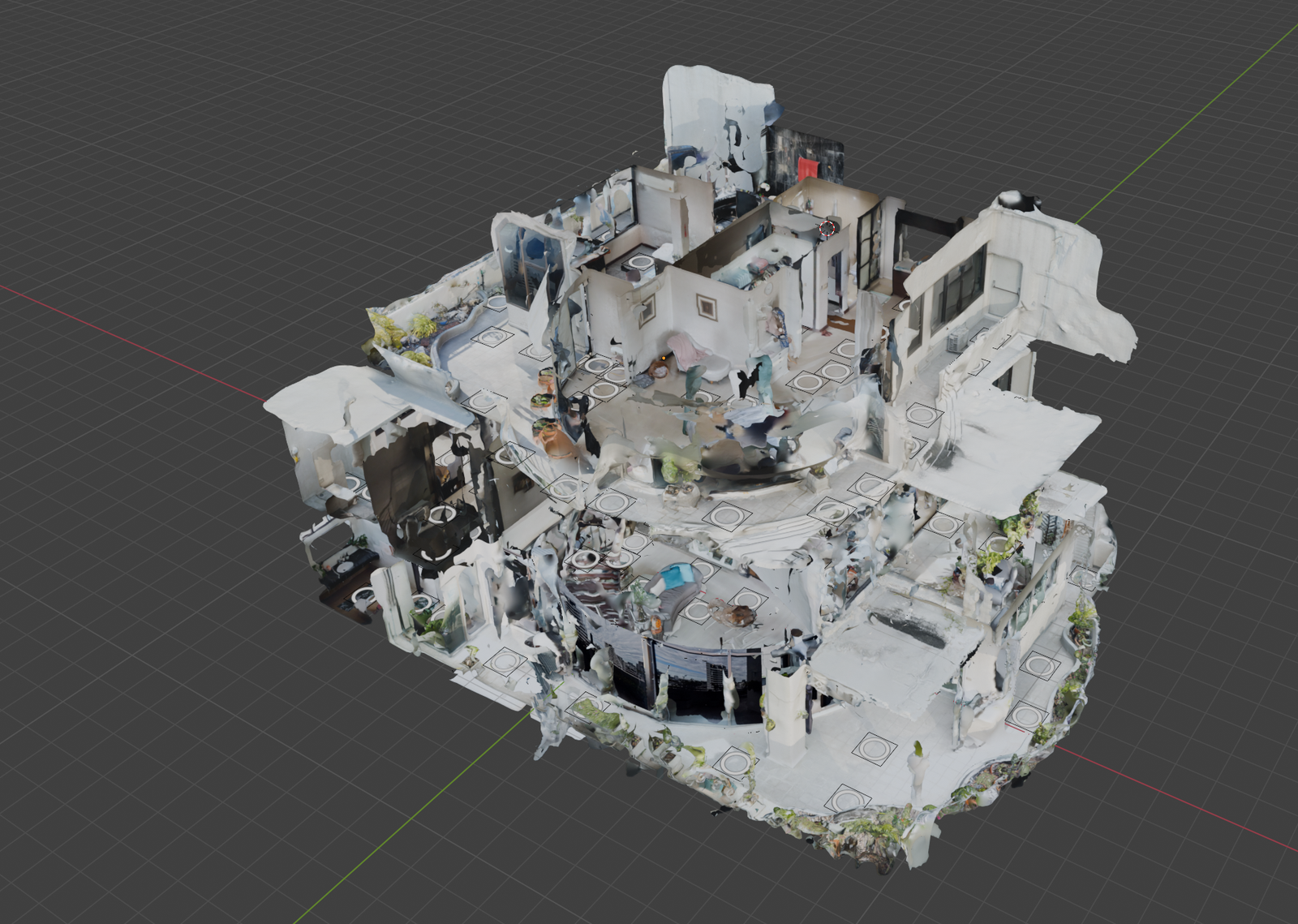1298x924 pixels.
Task: Click the blue cushion on the grey sofa
Action: point(675,576)
